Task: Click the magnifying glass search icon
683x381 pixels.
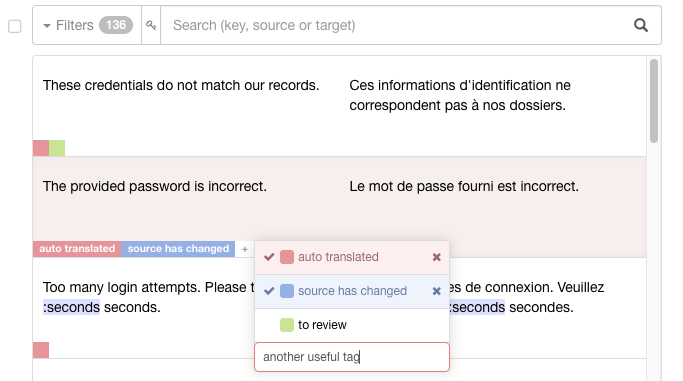Action: [x=640, y=25]
